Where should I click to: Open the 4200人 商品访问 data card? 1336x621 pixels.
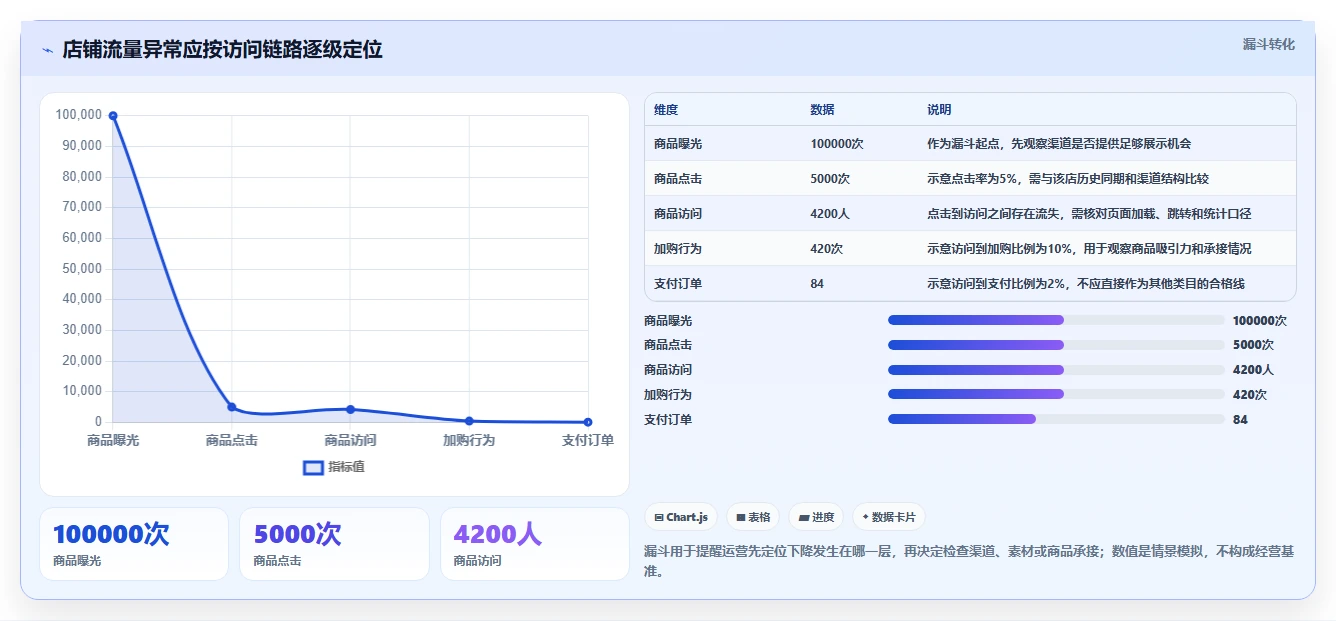click(x=535, y=544)
